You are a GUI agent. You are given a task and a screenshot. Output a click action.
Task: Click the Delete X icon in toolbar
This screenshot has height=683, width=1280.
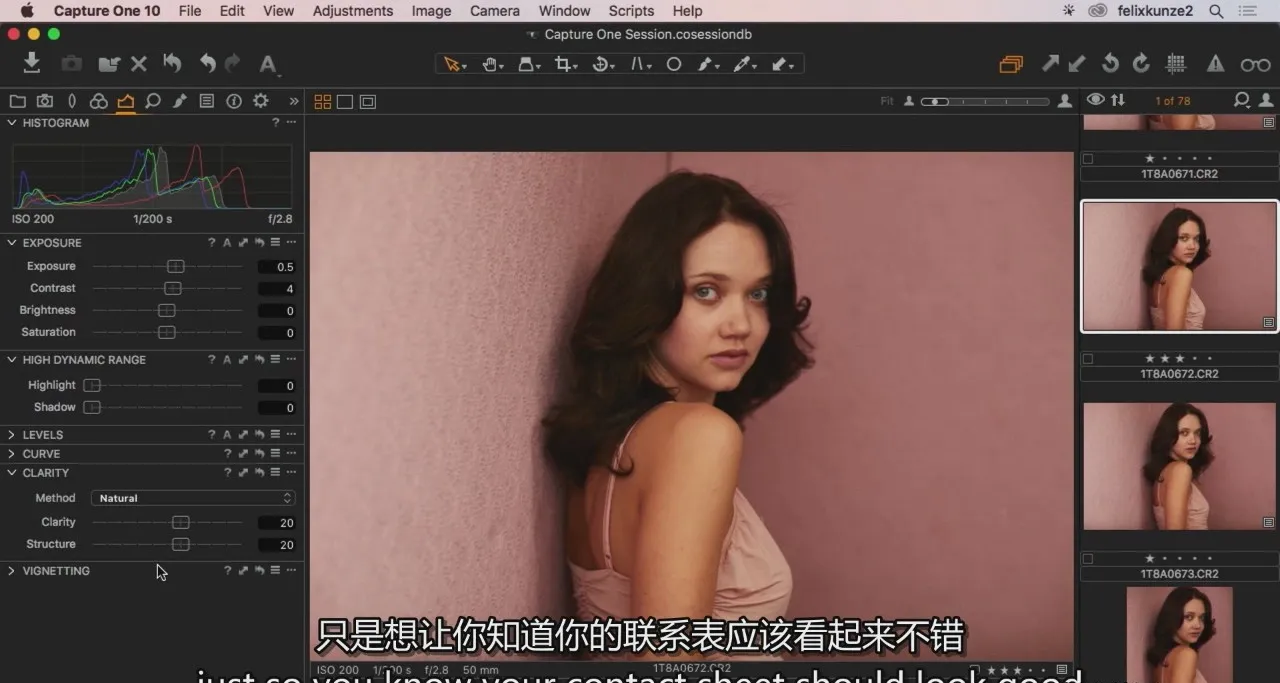(139, 64)
